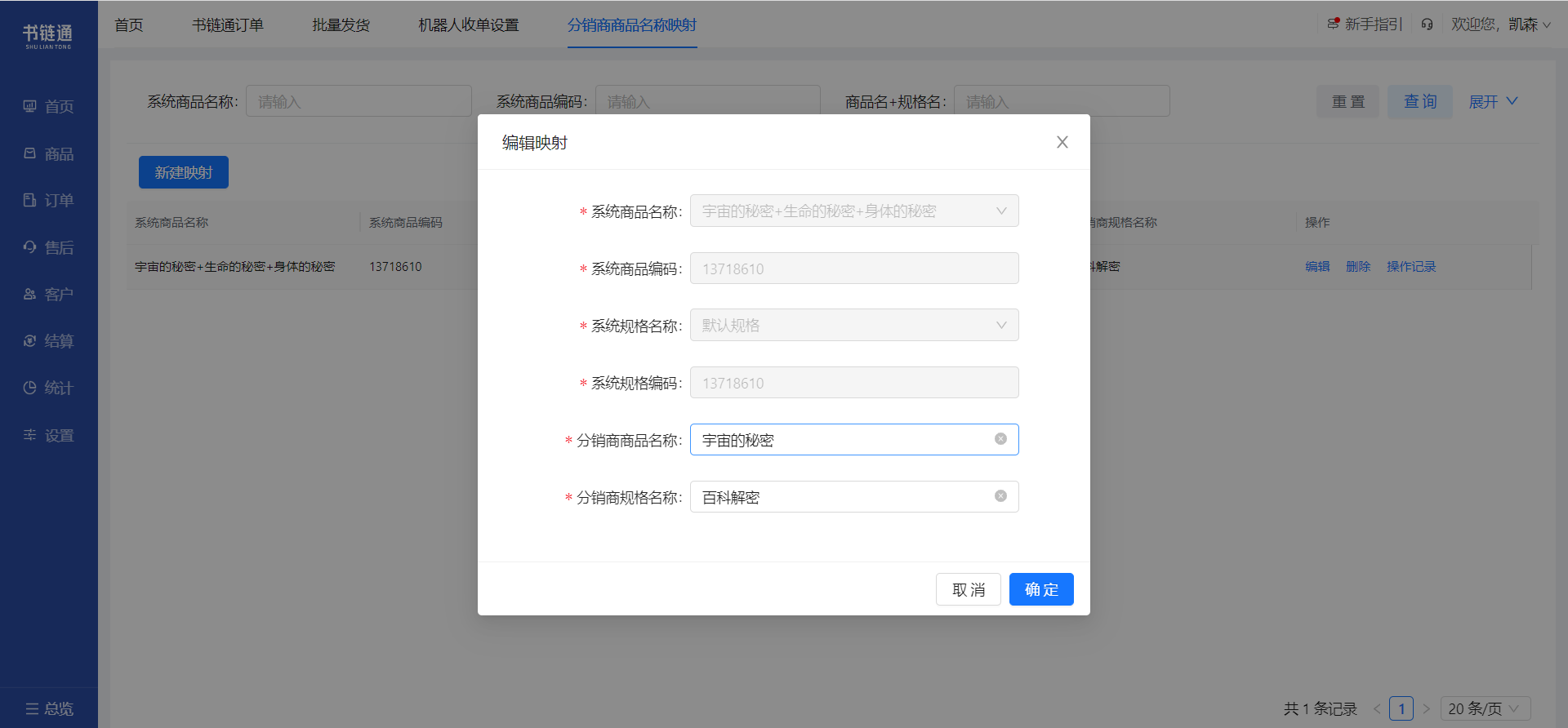Click the 订单 sidebar icon
Screen dimensions: 1568x728
[x=30, y=200]
